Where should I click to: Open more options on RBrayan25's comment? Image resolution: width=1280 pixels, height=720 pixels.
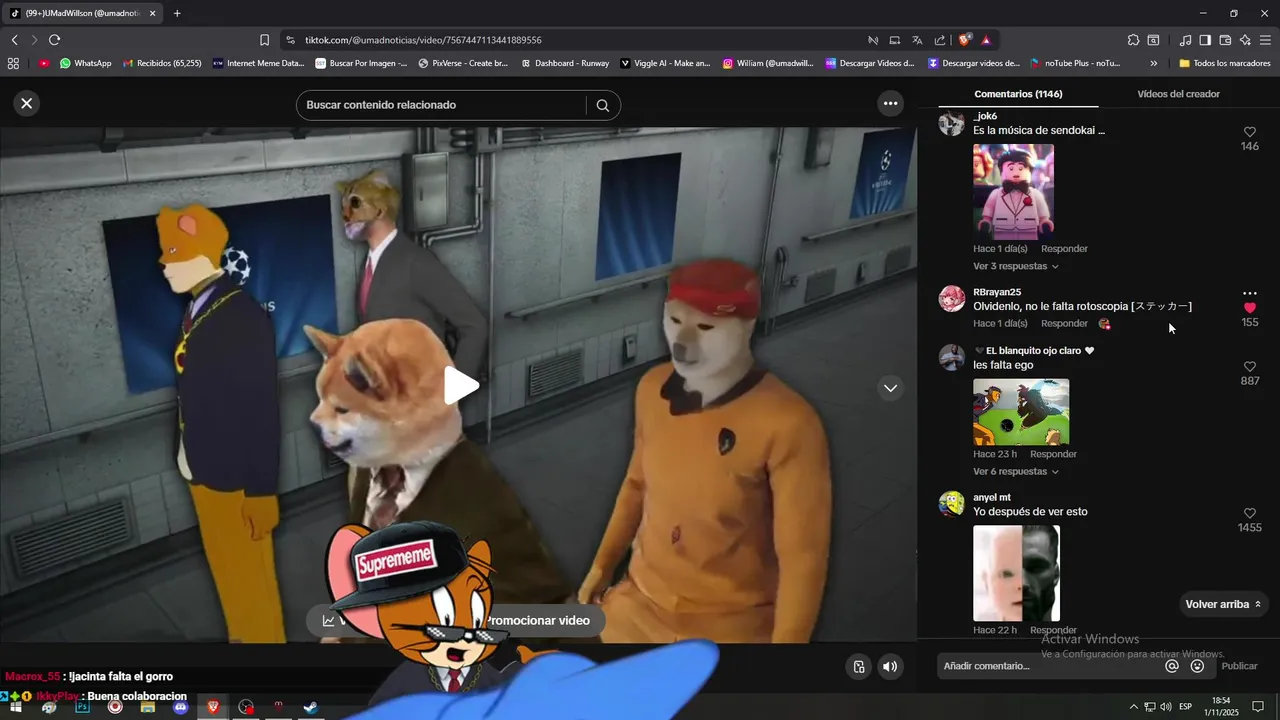point(1249,293)
